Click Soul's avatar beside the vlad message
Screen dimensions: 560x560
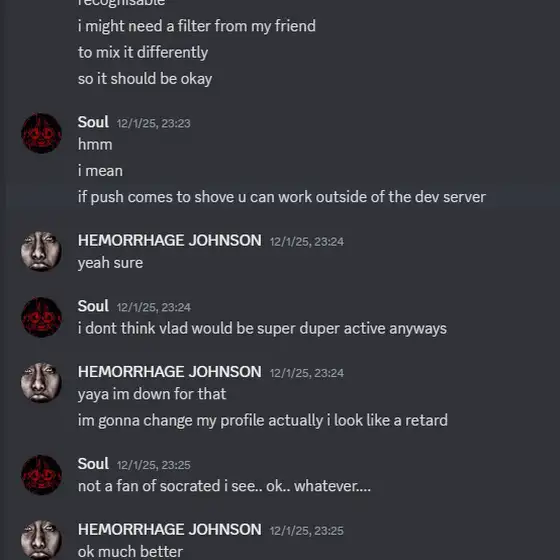tap(41, 317)
